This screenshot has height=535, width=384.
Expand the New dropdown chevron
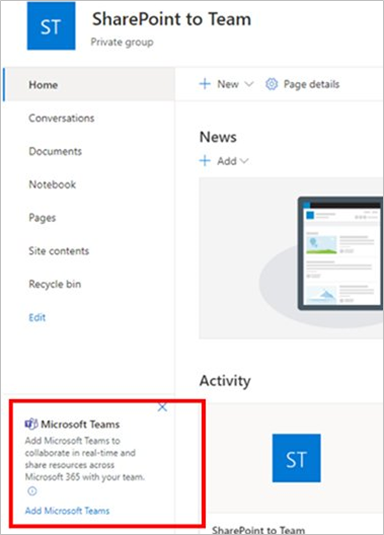click(x=249, y=84)
